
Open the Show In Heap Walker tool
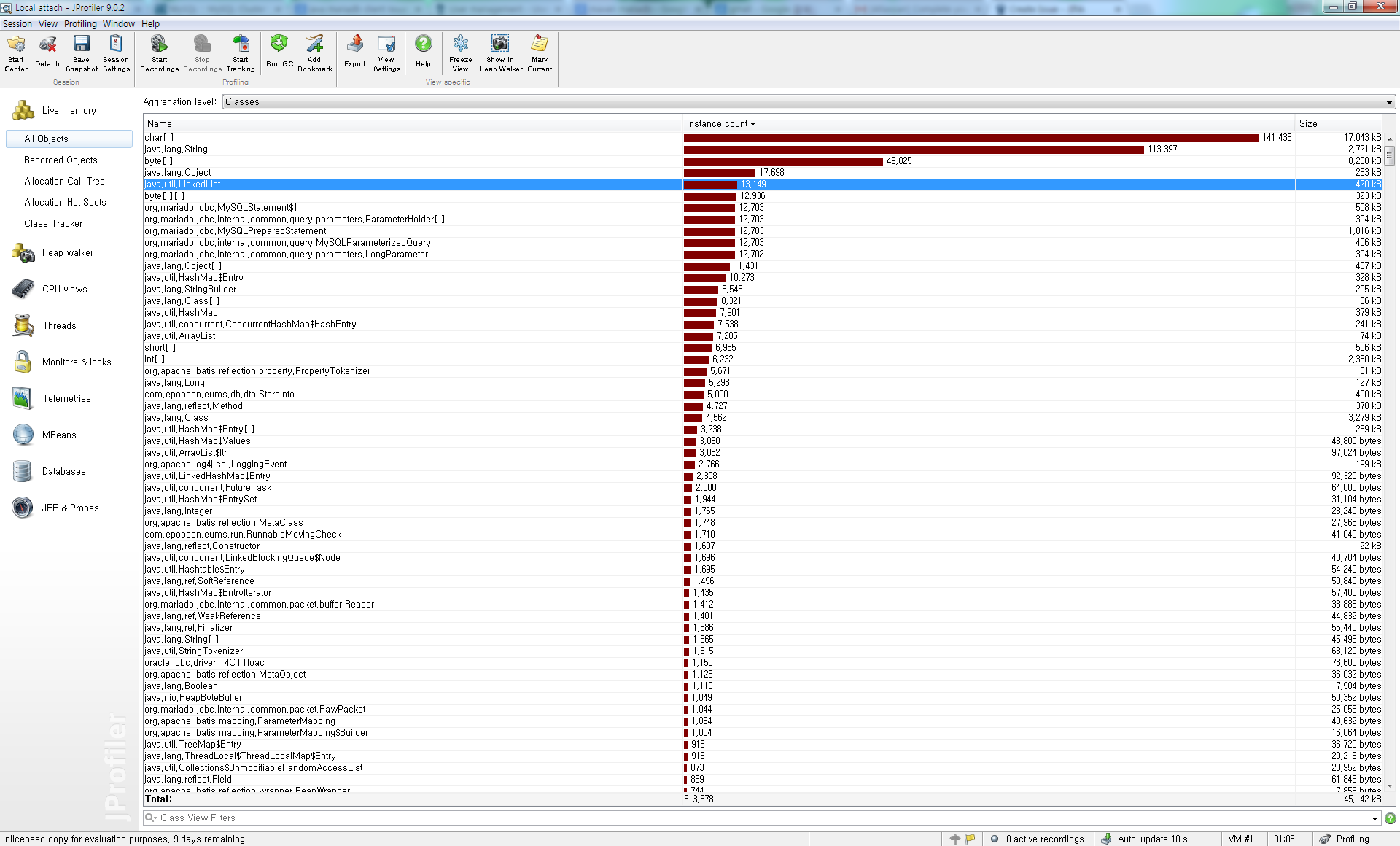[500, 44]
